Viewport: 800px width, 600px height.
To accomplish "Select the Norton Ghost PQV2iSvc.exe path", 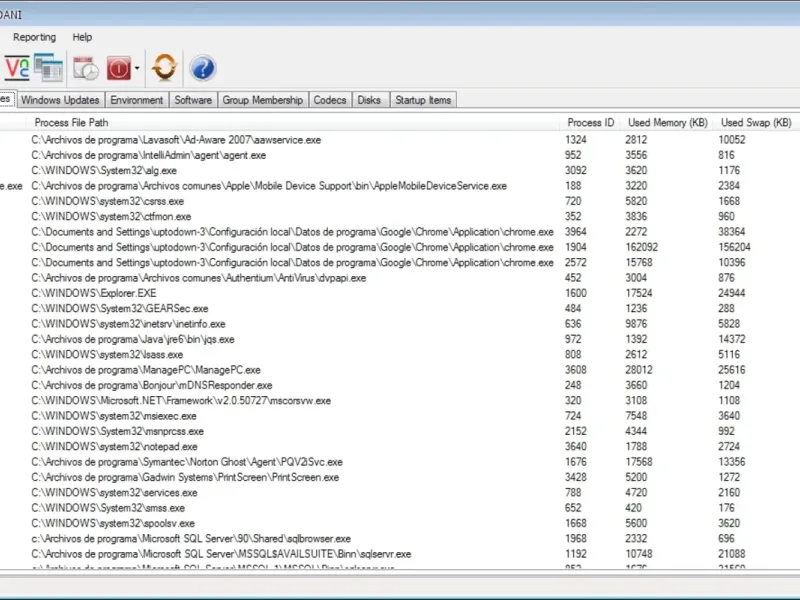I will tap(187, 462).
